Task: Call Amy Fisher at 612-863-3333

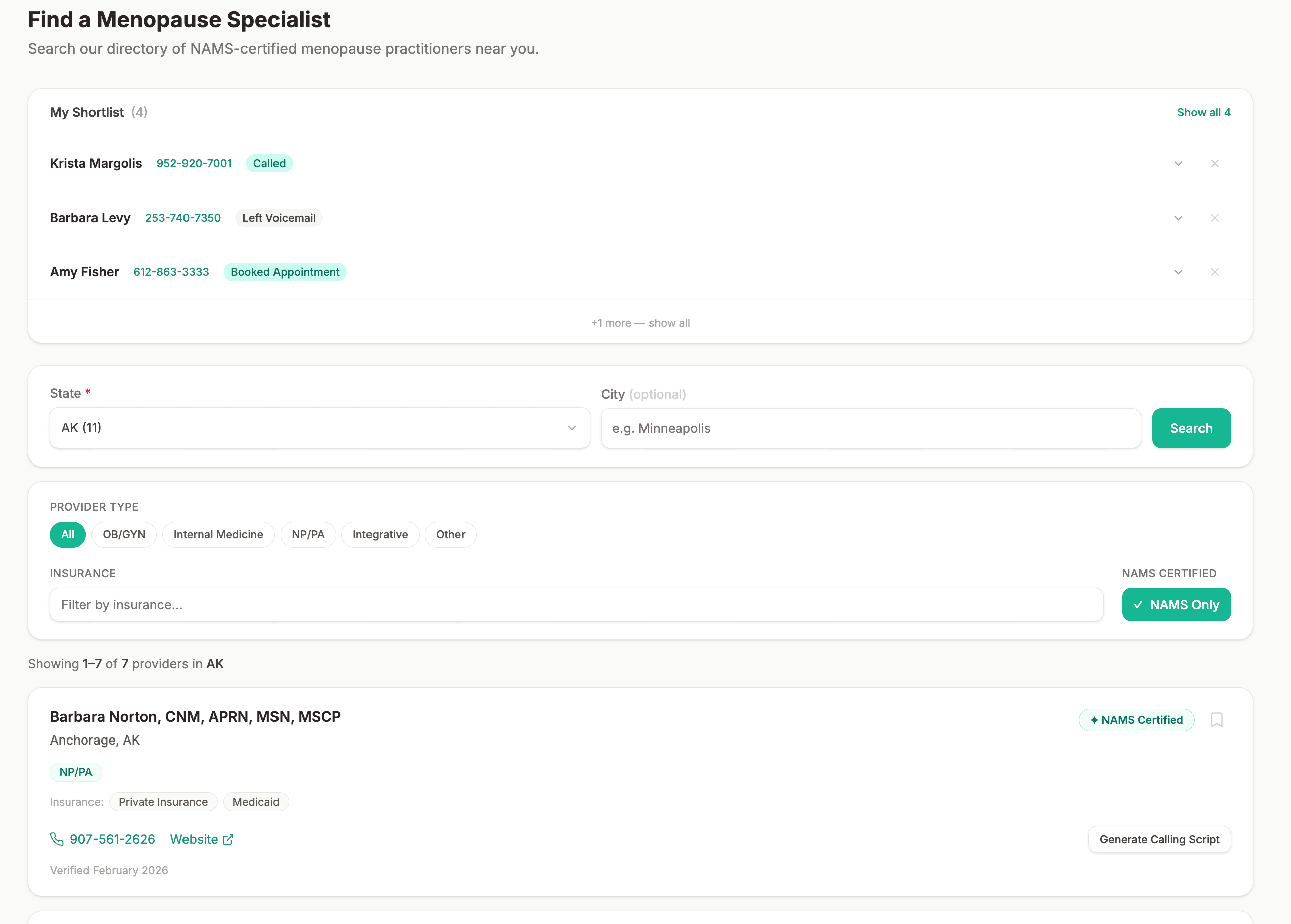Action: click(171, 272)
